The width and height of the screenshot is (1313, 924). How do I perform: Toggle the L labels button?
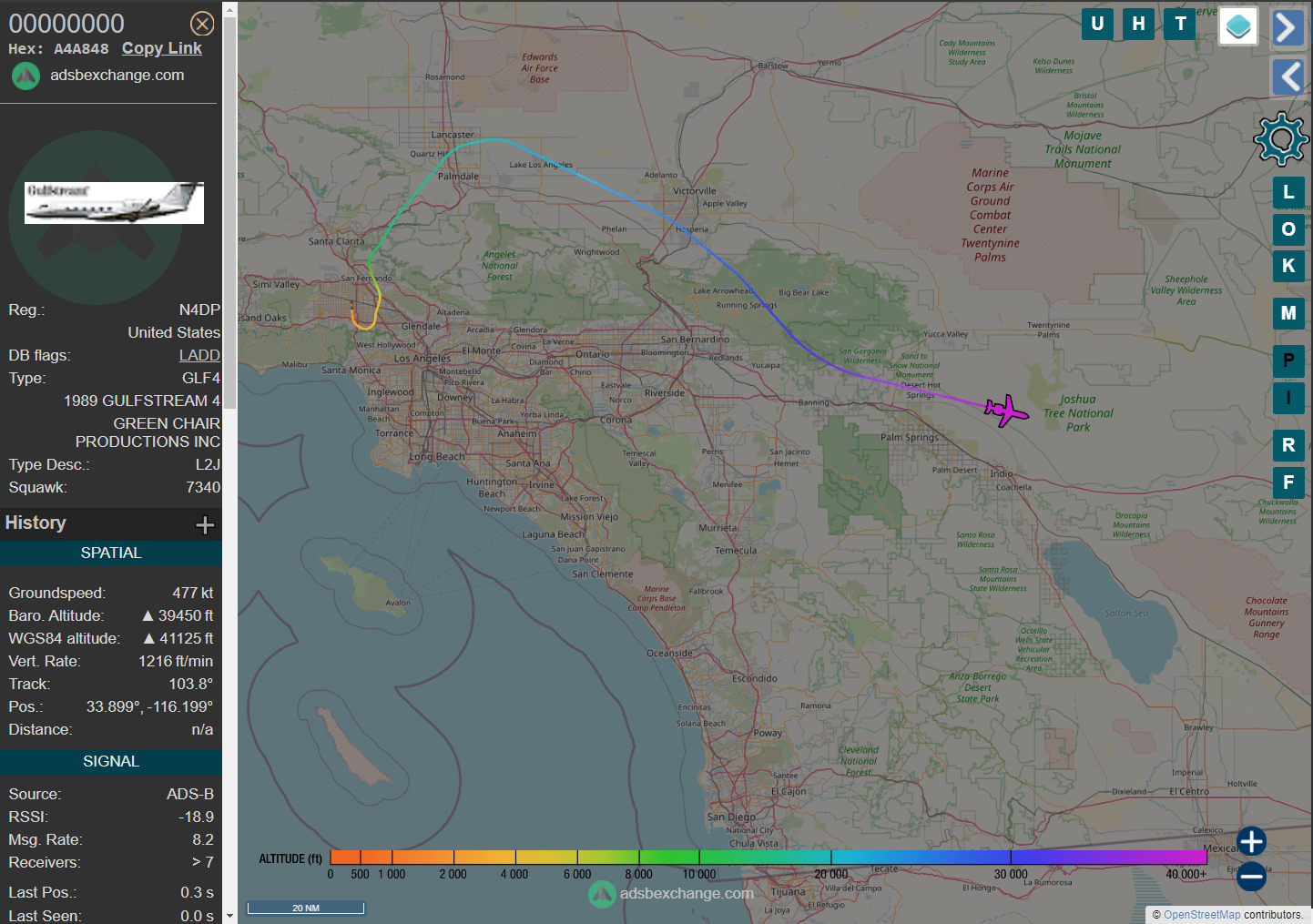1288,192
